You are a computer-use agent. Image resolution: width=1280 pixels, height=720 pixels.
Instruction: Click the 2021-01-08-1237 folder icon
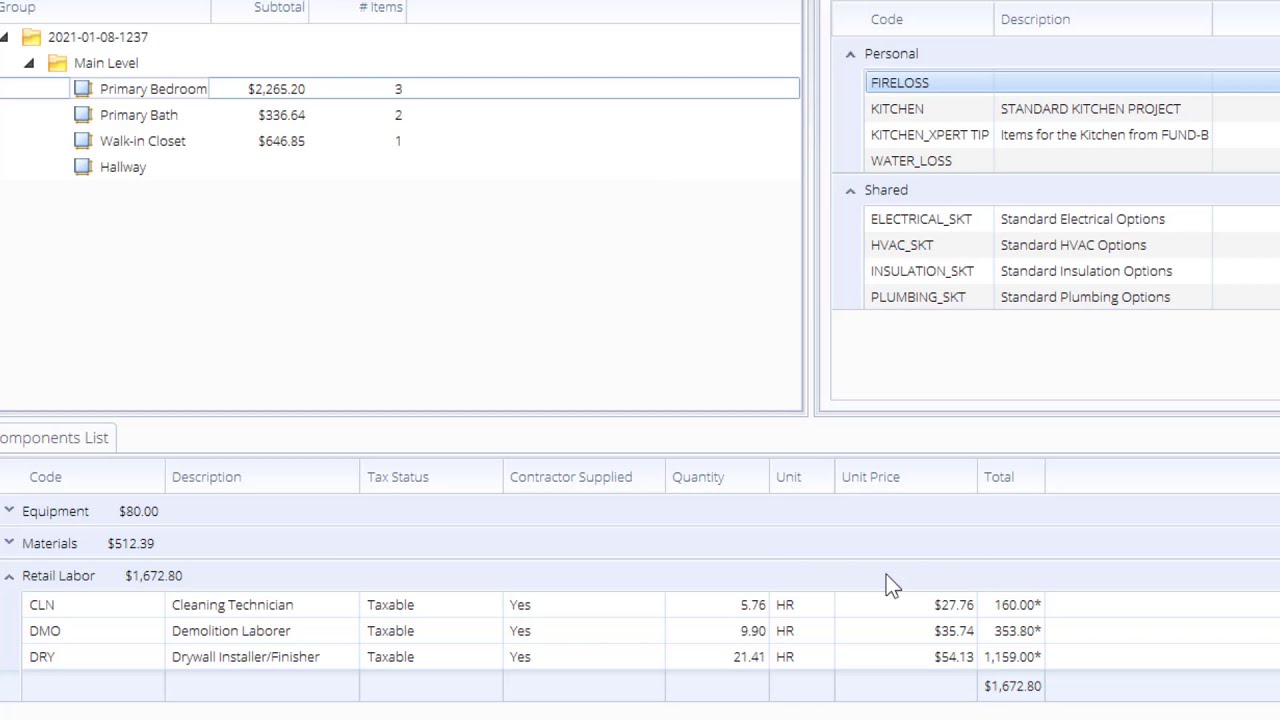tap(32, 37)
